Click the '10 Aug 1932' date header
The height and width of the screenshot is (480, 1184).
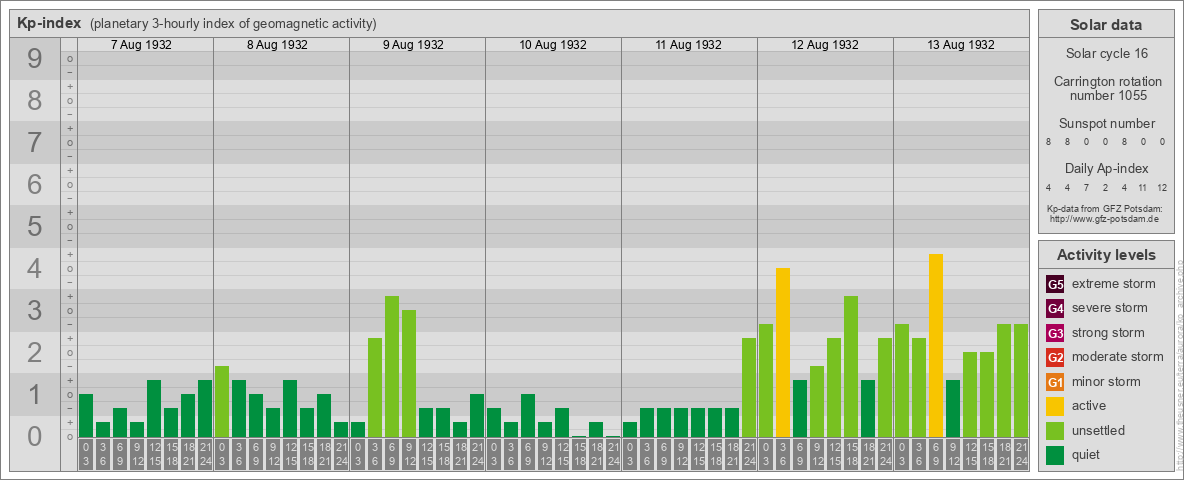[553, 45]
